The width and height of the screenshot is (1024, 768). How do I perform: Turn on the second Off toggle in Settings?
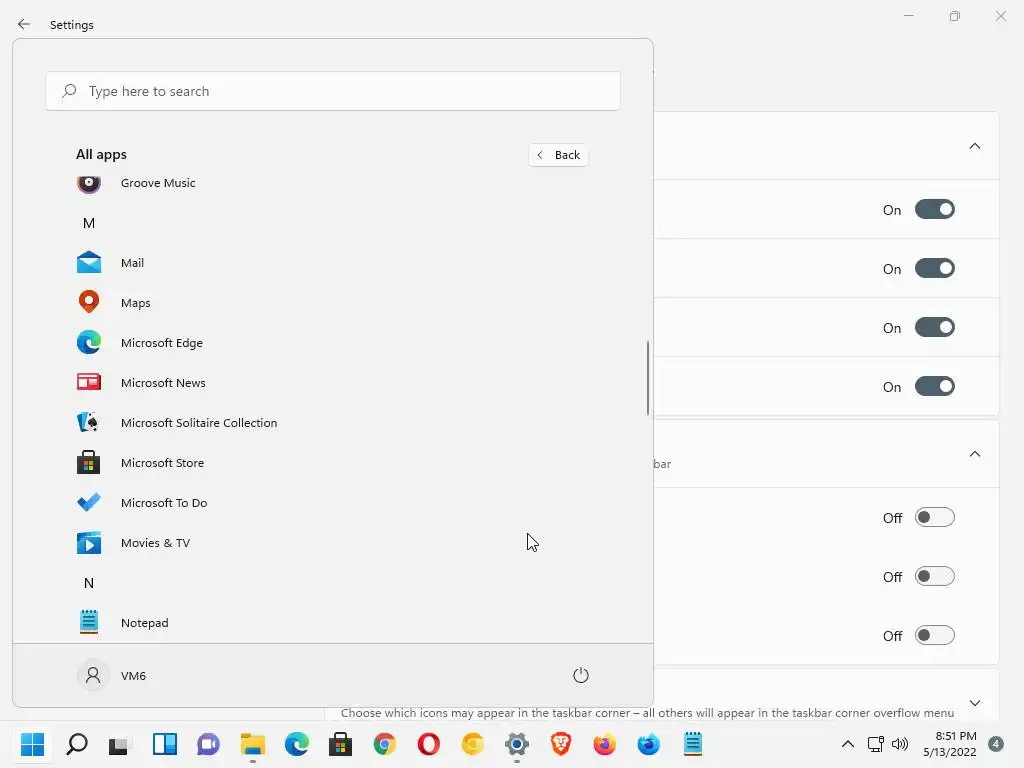point(935,576)
